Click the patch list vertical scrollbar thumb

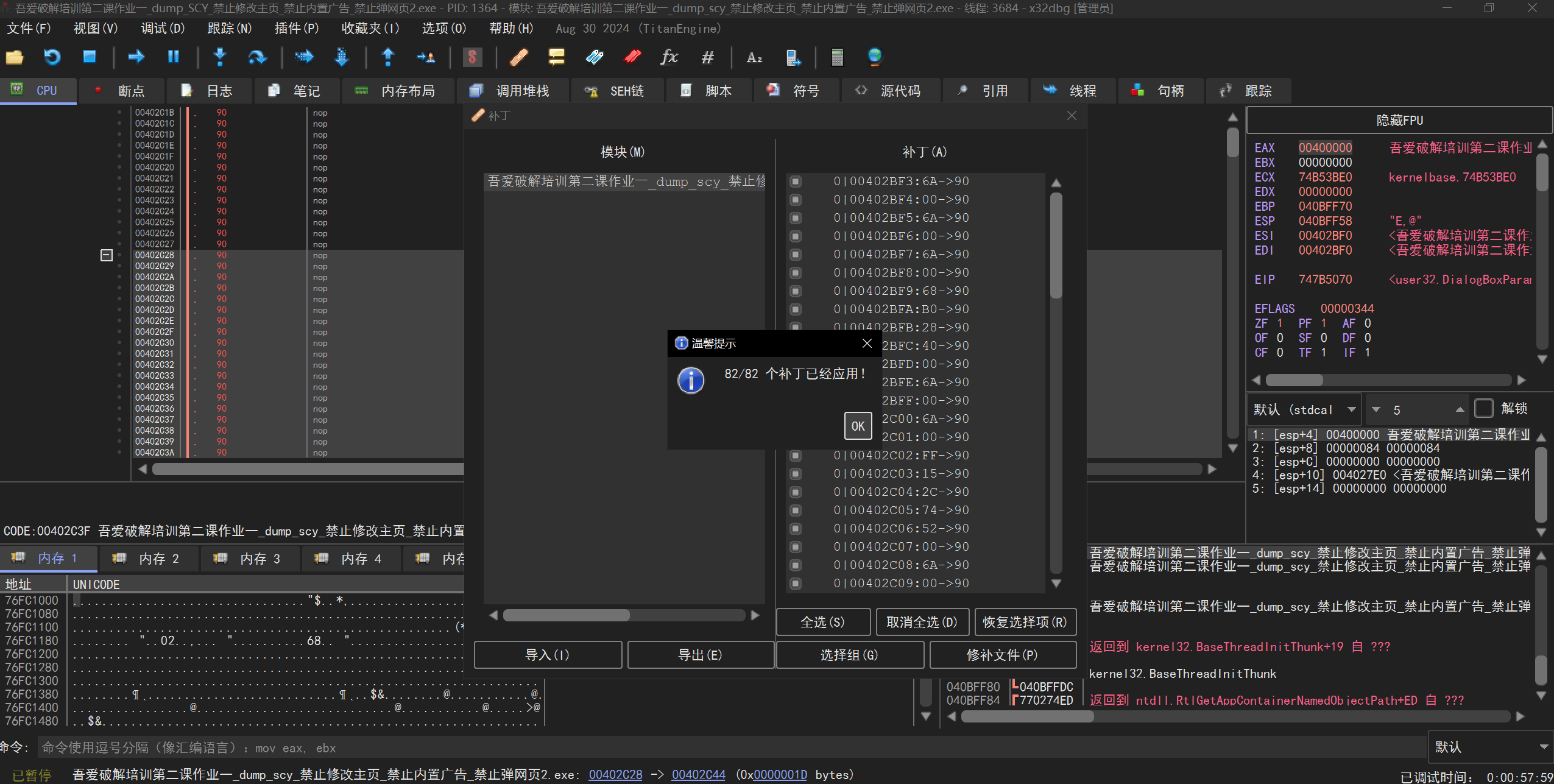point(1056,245)
